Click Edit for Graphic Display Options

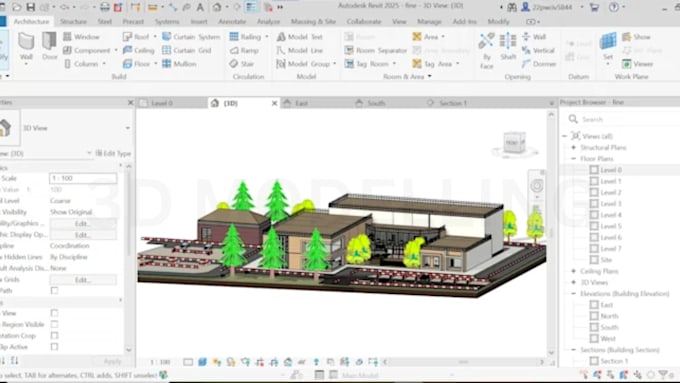[82, 235]
